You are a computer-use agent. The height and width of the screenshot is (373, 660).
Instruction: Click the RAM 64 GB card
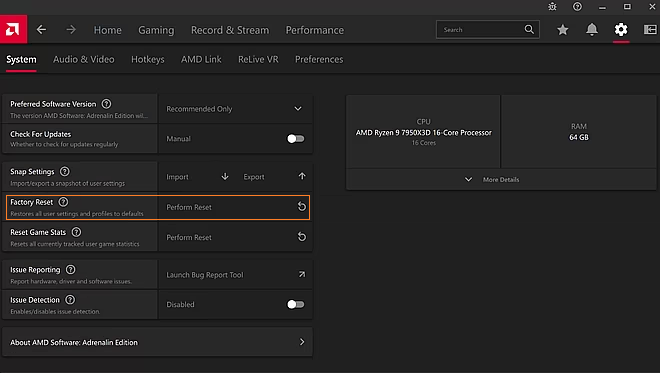(x=579, y=132)
